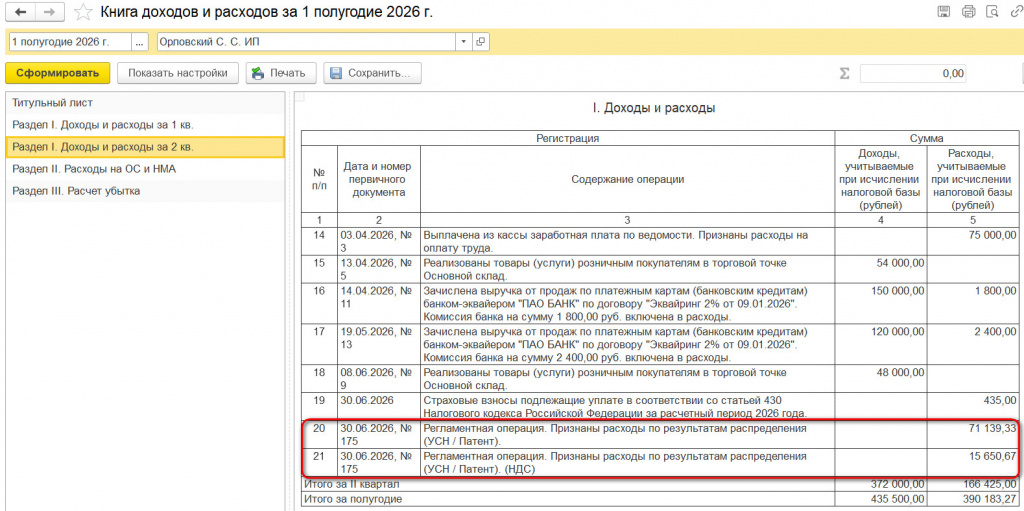This screenshot has height=511, width=1024.
Task: Click the heading I. Доходы и расходы
Action: tap(654, 108)
